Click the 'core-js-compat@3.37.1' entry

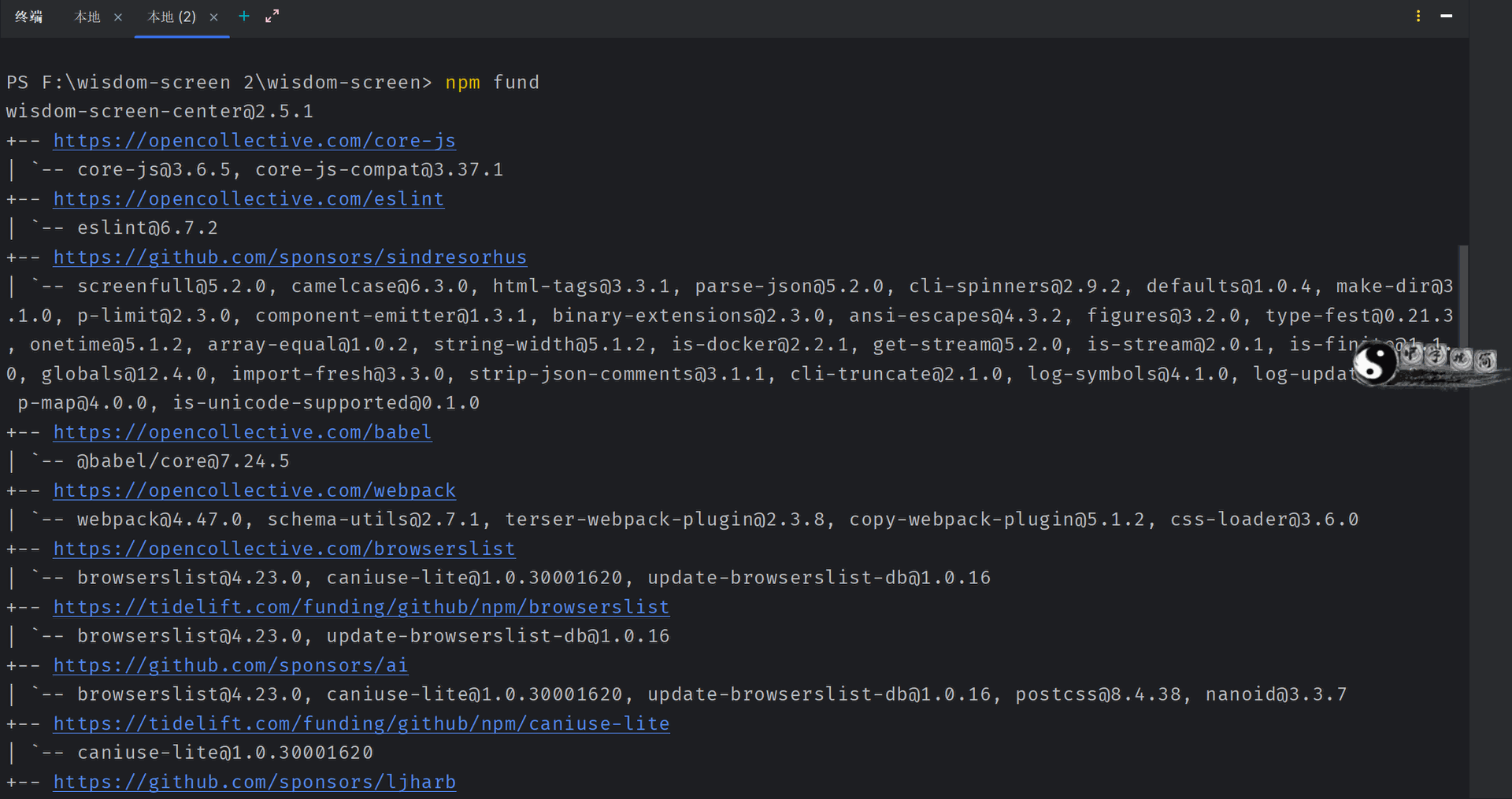(380, 170)
